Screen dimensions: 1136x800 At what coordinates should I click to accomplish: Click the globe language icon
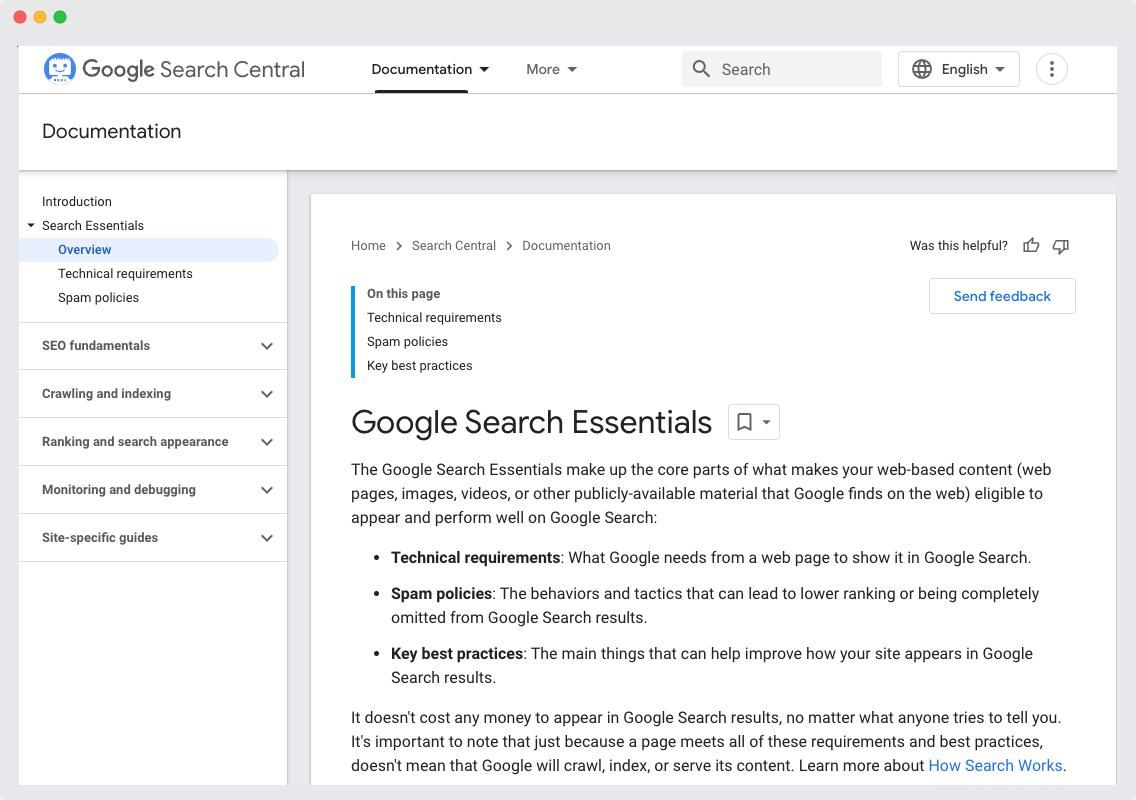click(x=922, y=69)
